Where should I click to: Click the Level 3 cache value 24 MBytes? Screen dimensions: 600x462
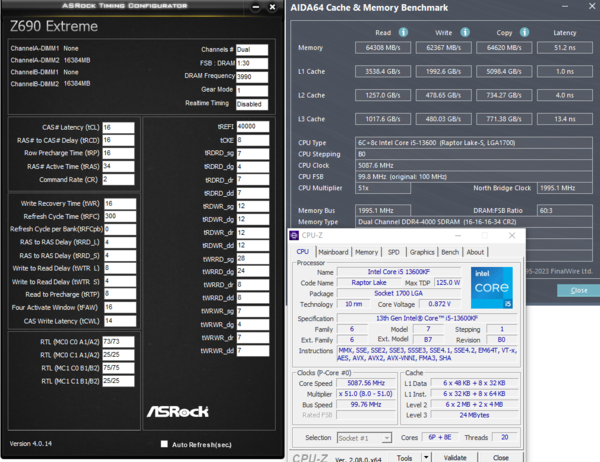point(474,415)
